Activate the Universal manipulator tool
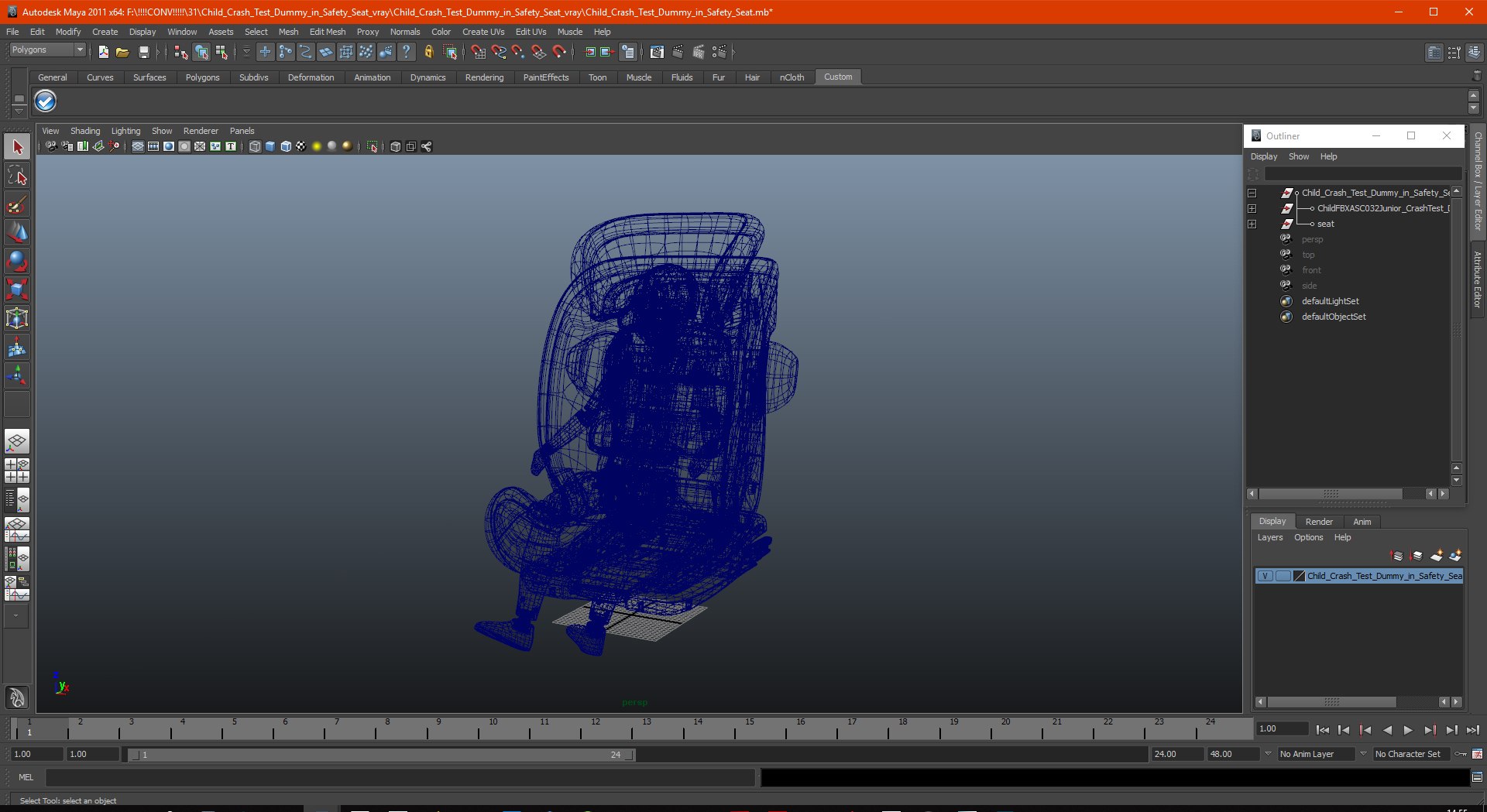Image resolution: width=1487 pixels, height=812 pixels. [17, 318]
